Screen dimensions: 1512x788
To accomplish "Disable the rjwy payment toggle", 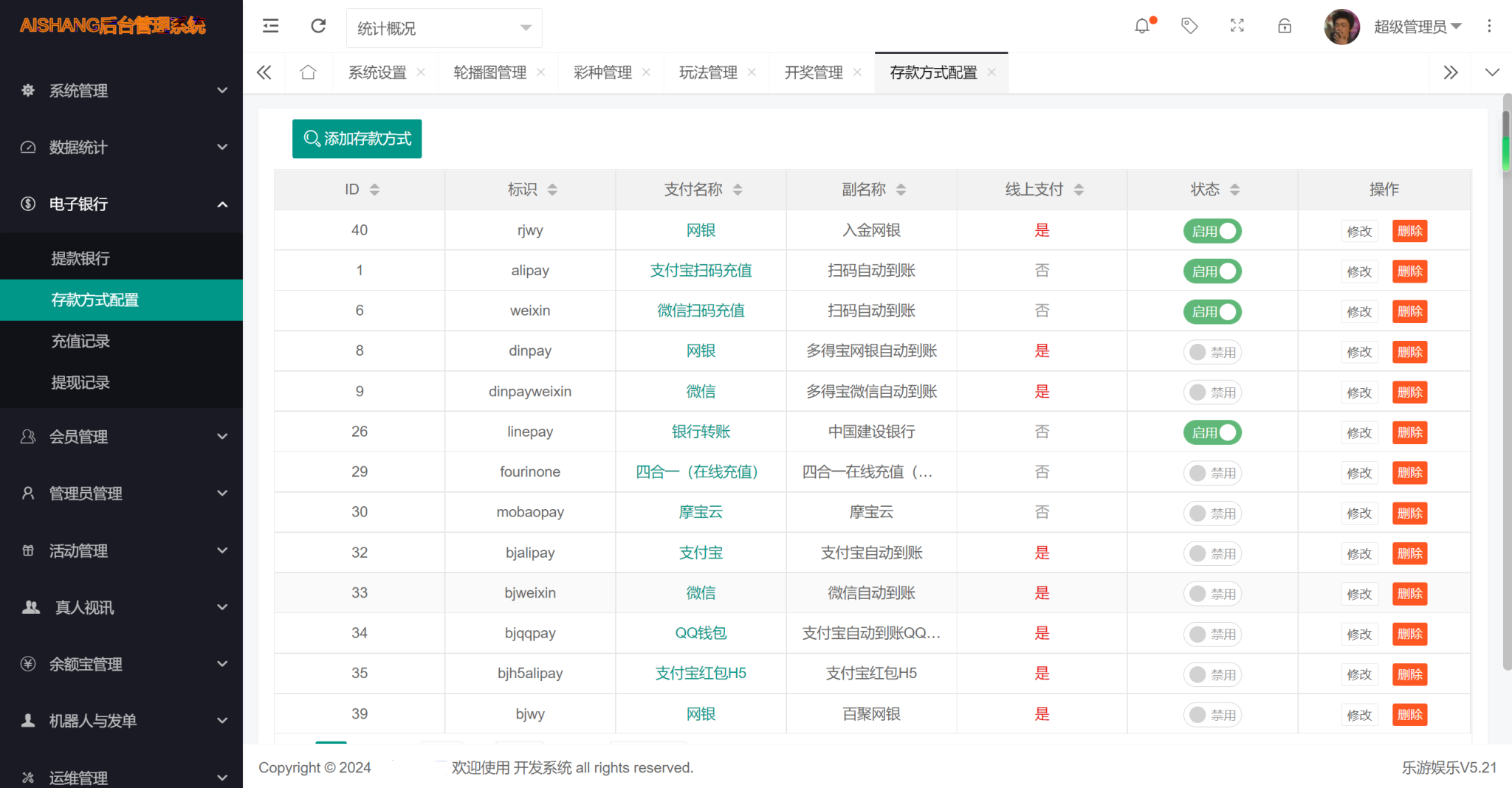I will [x=1212, y=231].
